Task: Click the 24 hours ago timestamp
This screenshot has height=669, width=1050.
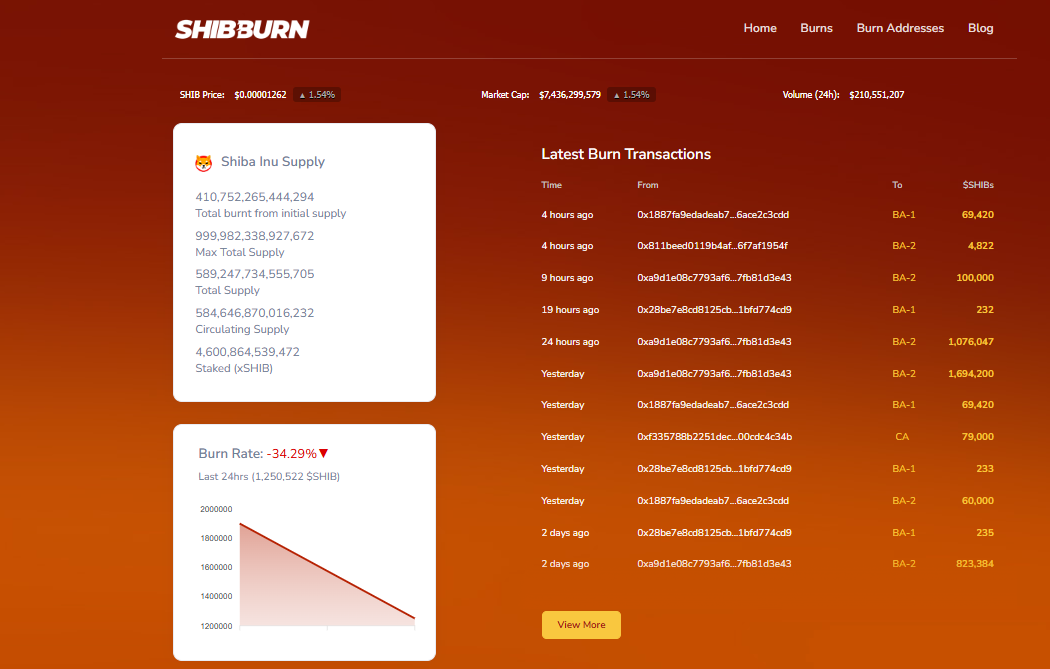Action: 571,342
